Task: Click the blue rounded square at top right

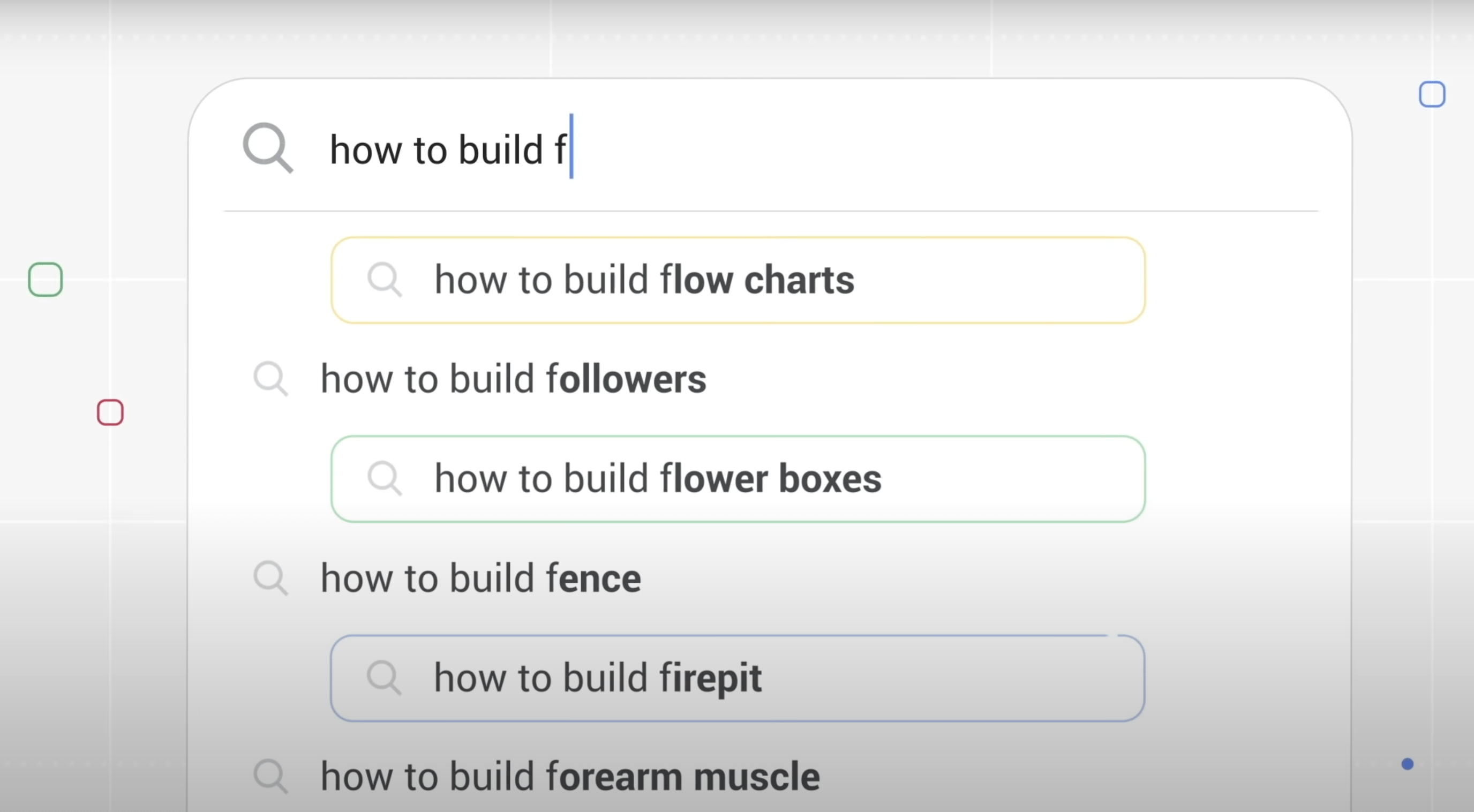Action: point(1432,94)
